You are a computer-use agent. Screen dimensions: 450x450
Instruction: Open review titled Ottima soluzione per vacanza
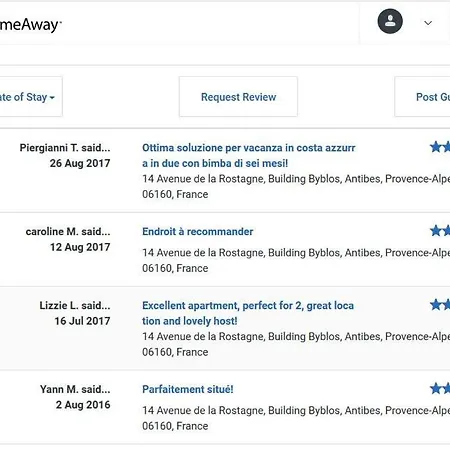(x=249, y=155)
